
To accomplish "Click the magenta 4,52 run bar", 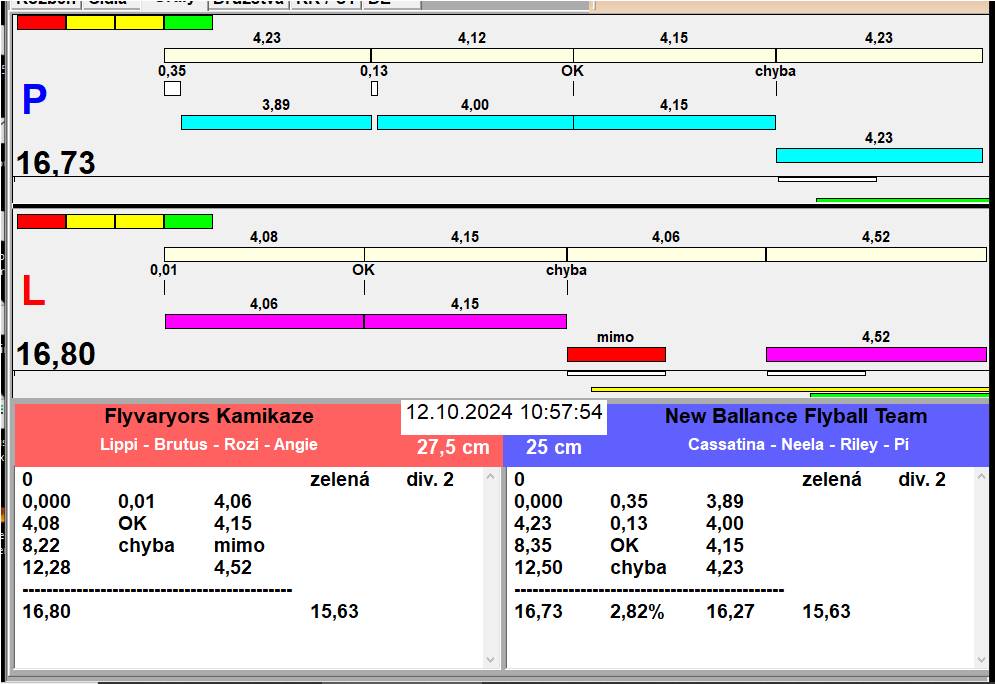I will click(876, 354).
